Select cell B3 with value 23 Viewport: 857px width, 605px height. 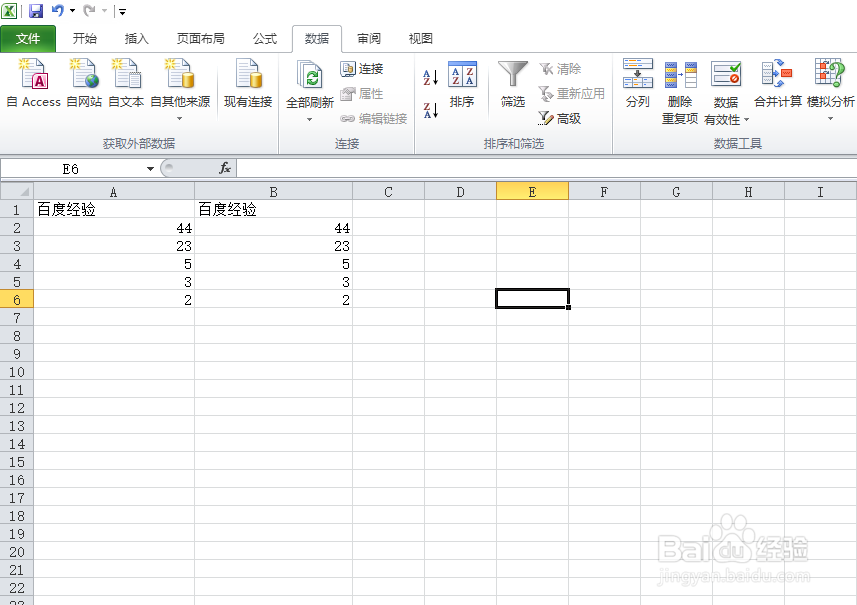273,246
